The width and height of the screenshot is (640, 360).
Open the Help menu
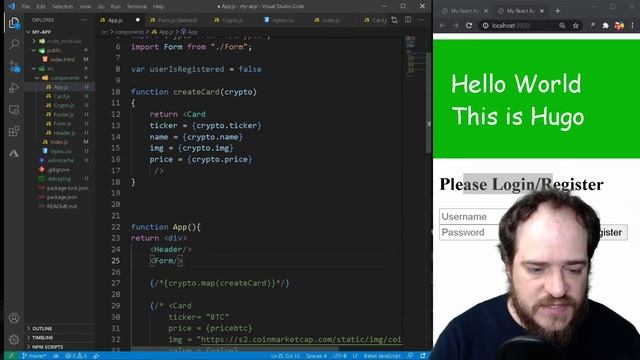158,7
